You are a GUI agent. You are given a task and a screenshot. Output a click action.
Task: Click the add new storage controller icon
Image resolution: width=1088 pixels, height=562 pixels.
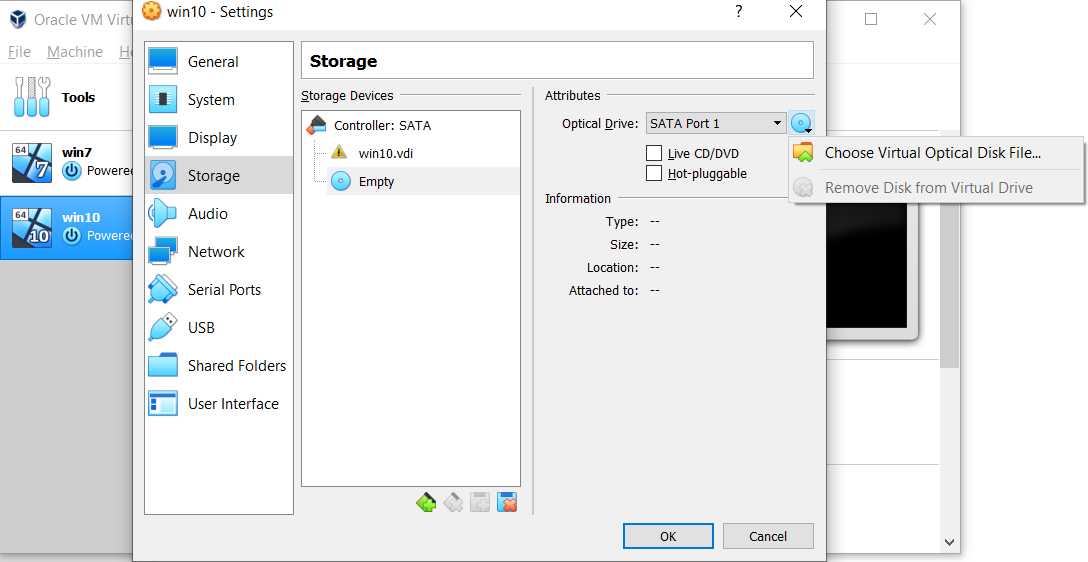coord(426,502)
